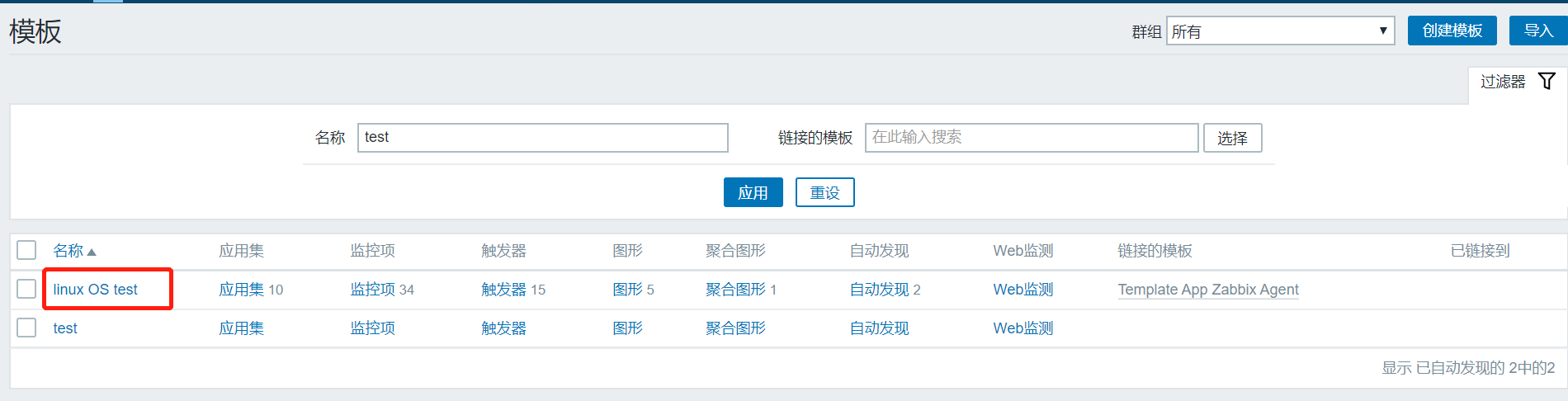Click the 应用 apply filter button
The image size is (1568, 401).
coord(753,192)
